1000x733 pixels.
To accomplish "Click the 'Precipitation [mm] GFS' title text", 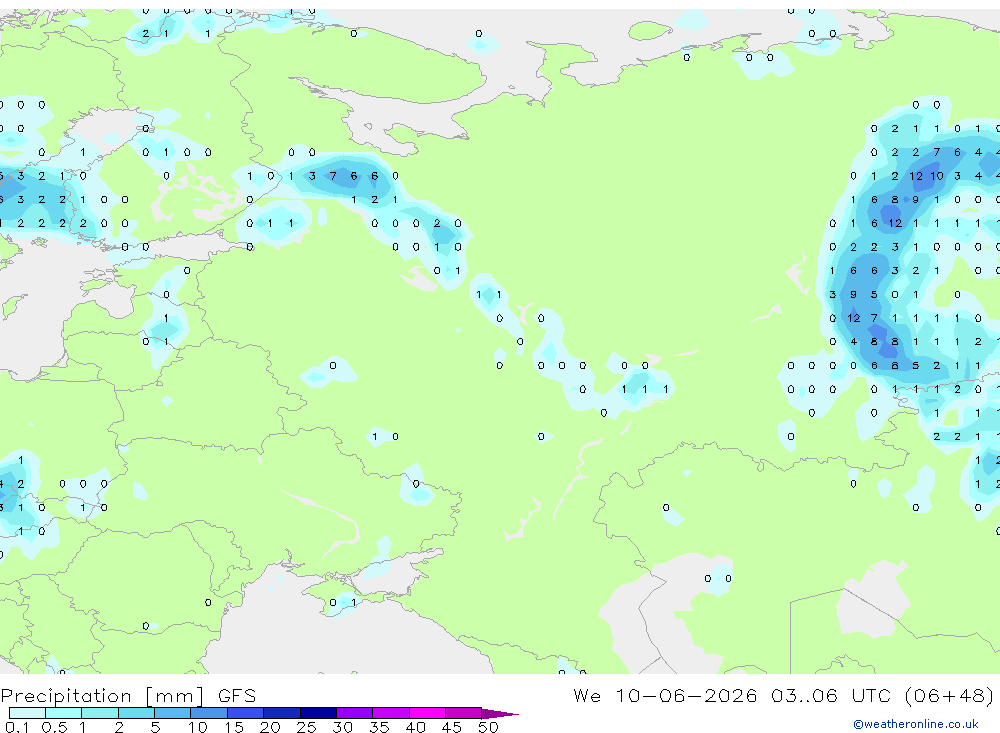I will (x=128, y=696).
